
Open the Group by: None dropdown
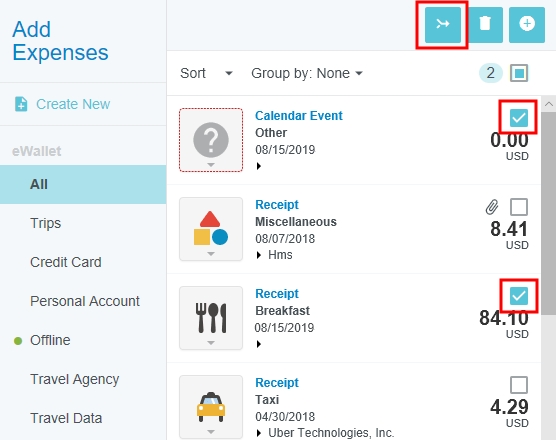pyautogui.click(x=307, y=73)
